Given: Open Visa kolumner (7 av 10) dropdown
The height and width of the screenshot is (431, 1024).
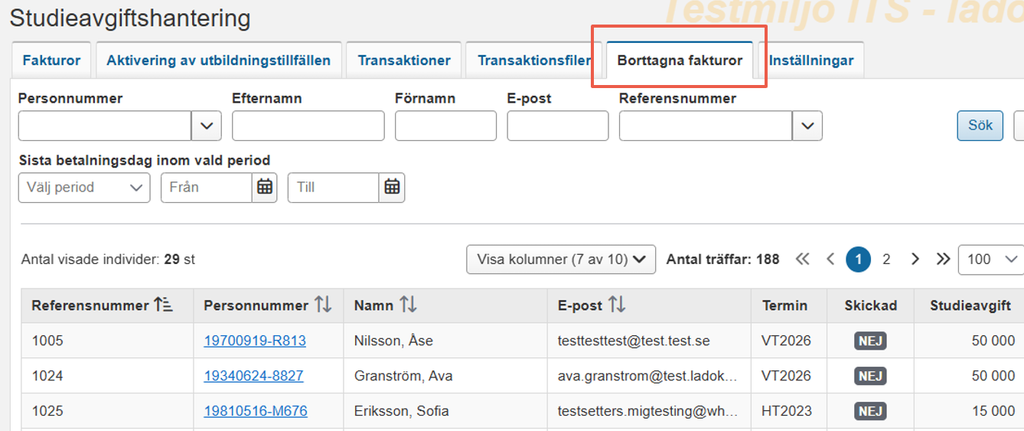Looking at the screenshot, I should pos(561,259).
